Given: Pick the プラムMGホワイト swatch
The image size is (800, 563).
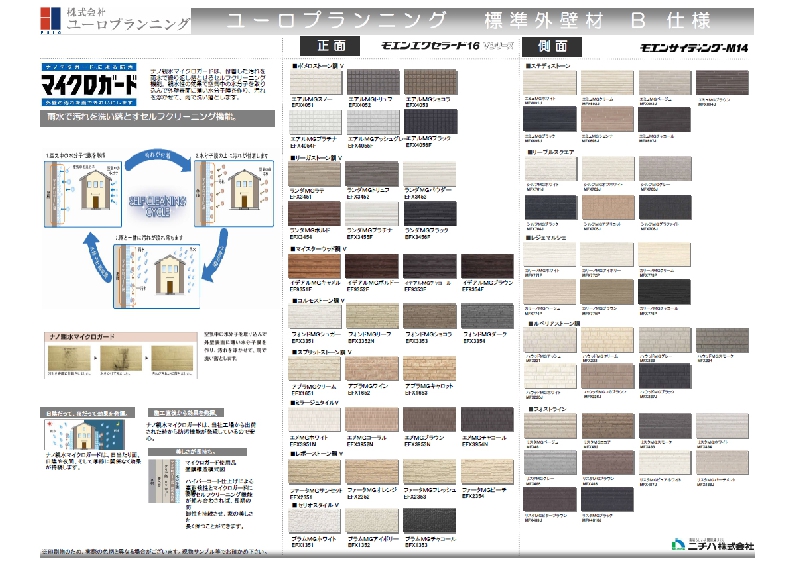Looking at the screenshot, I should pyautogui.click(x=314, y=522).
